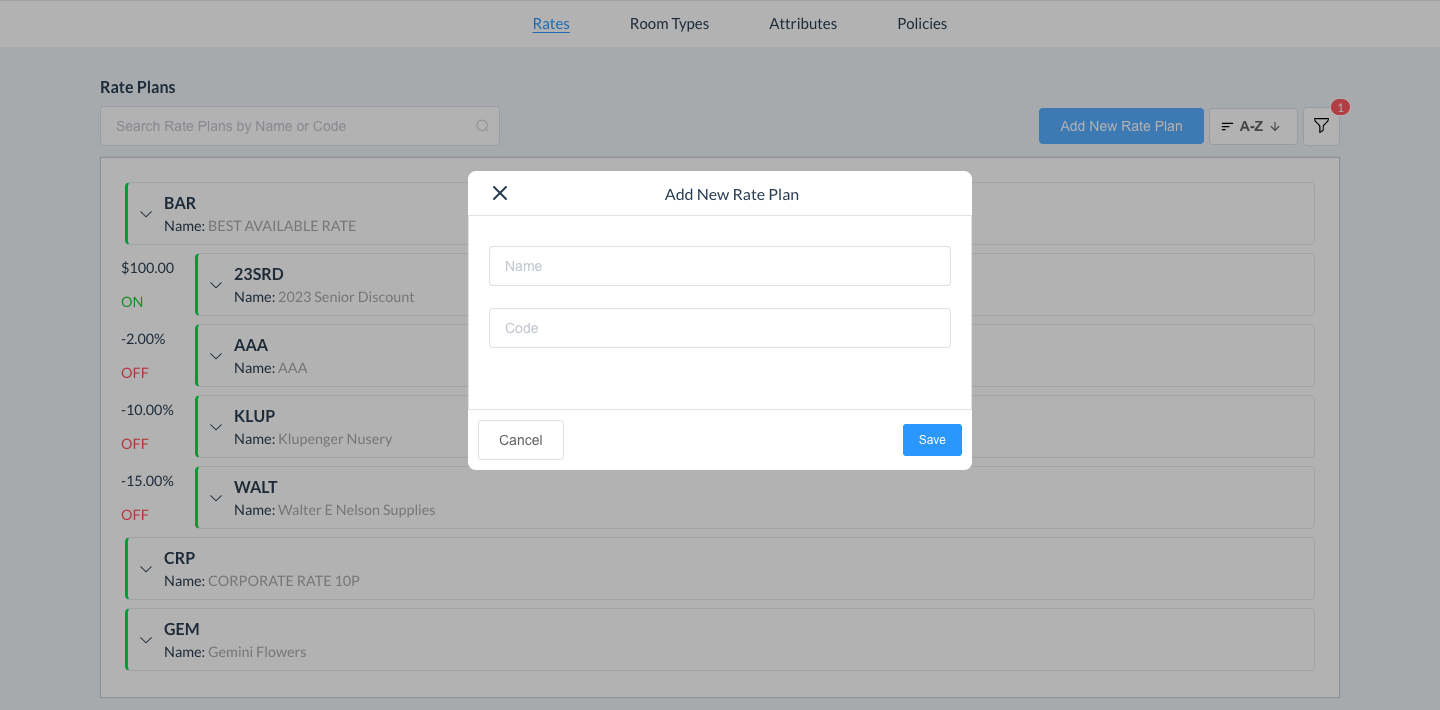Switch to the Room Types tab
Viewport: 1440px width, 710px height.
click(668, 23)
